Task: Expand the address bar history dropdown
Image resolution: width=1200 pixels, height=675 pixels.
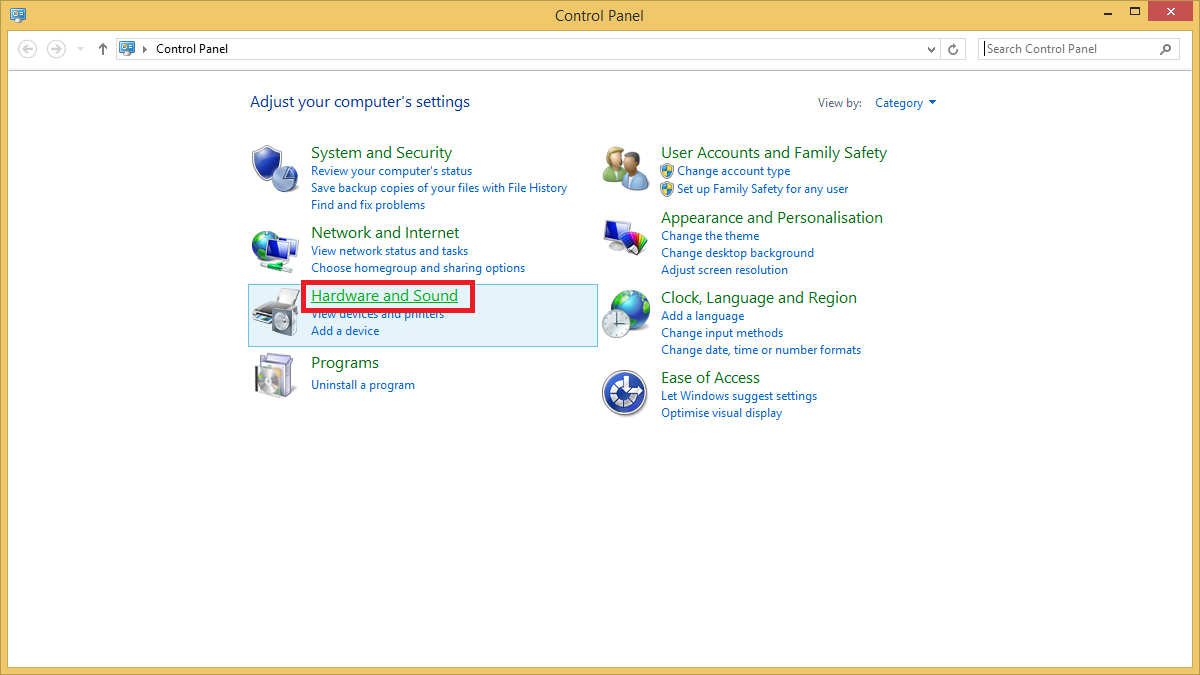Action: pos(931,49)
